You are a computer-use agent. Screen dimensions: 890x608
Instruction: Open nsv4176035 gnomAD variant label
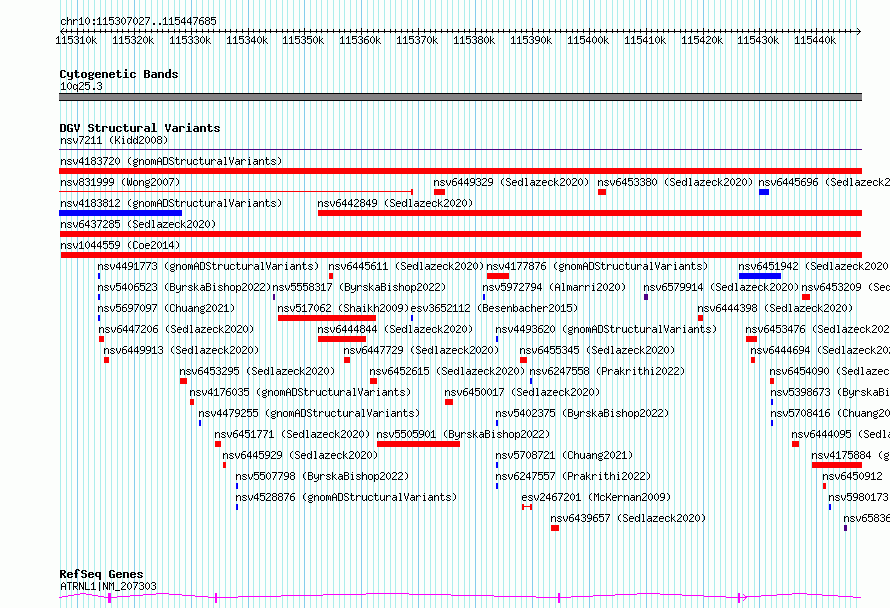pos(300,392)
